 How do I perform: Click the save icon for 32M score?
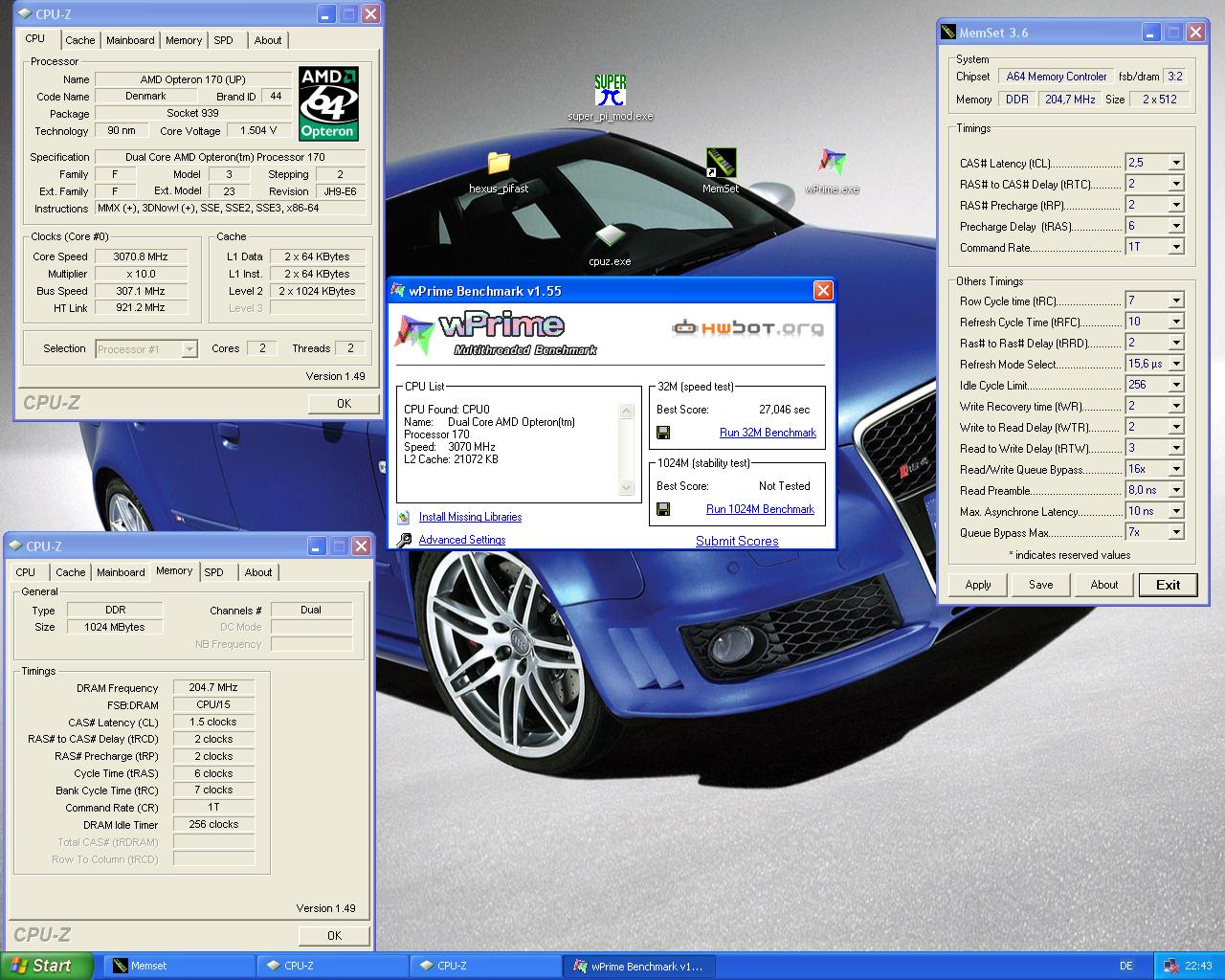663,433
